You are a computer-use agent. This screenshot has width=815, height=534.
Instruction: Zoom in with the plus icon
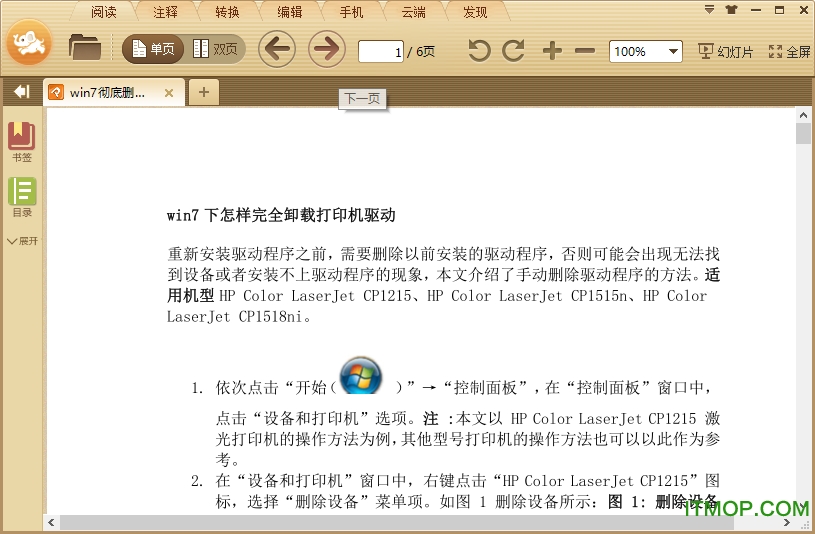[x=552, y=51]
